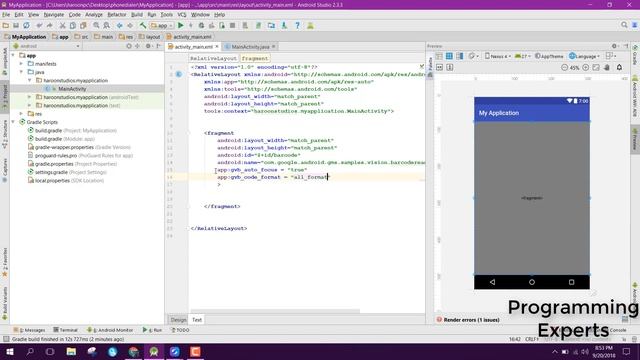
Task: Run the app with green play icon
Action: click(x=181, y=25)
